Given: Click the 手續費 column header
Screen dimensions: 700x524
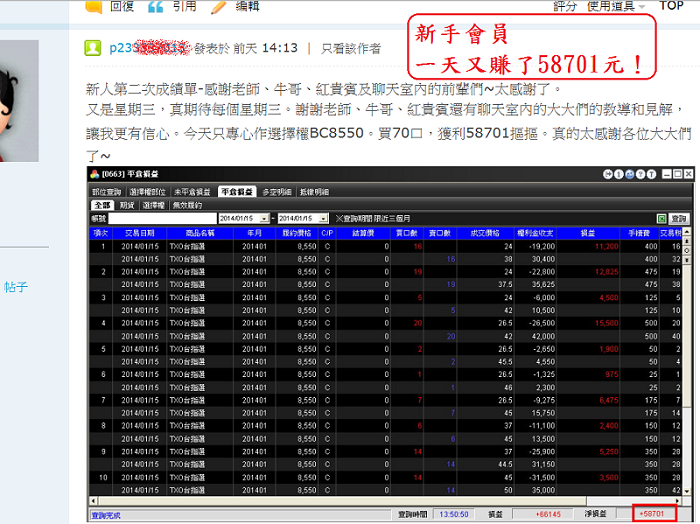Looking at the screenshot, I should click(x=639, y=233).
